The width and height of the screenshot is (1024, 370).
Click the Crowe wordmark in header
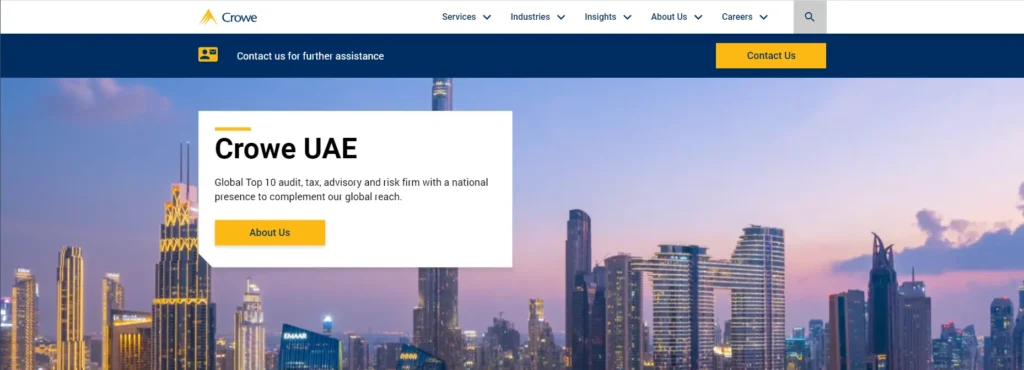(x=239, y=18)
